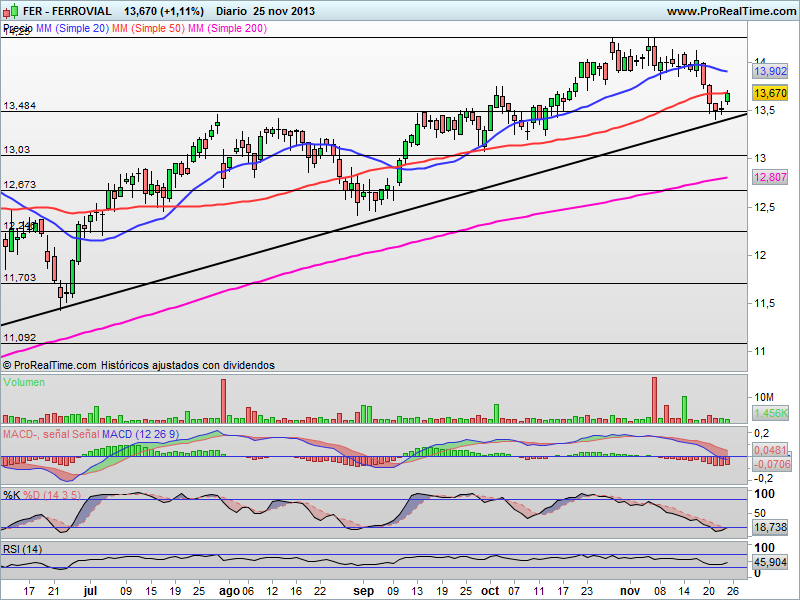
Task: Click the 25 nov 2013 date header
Action: tap(285, 11)
